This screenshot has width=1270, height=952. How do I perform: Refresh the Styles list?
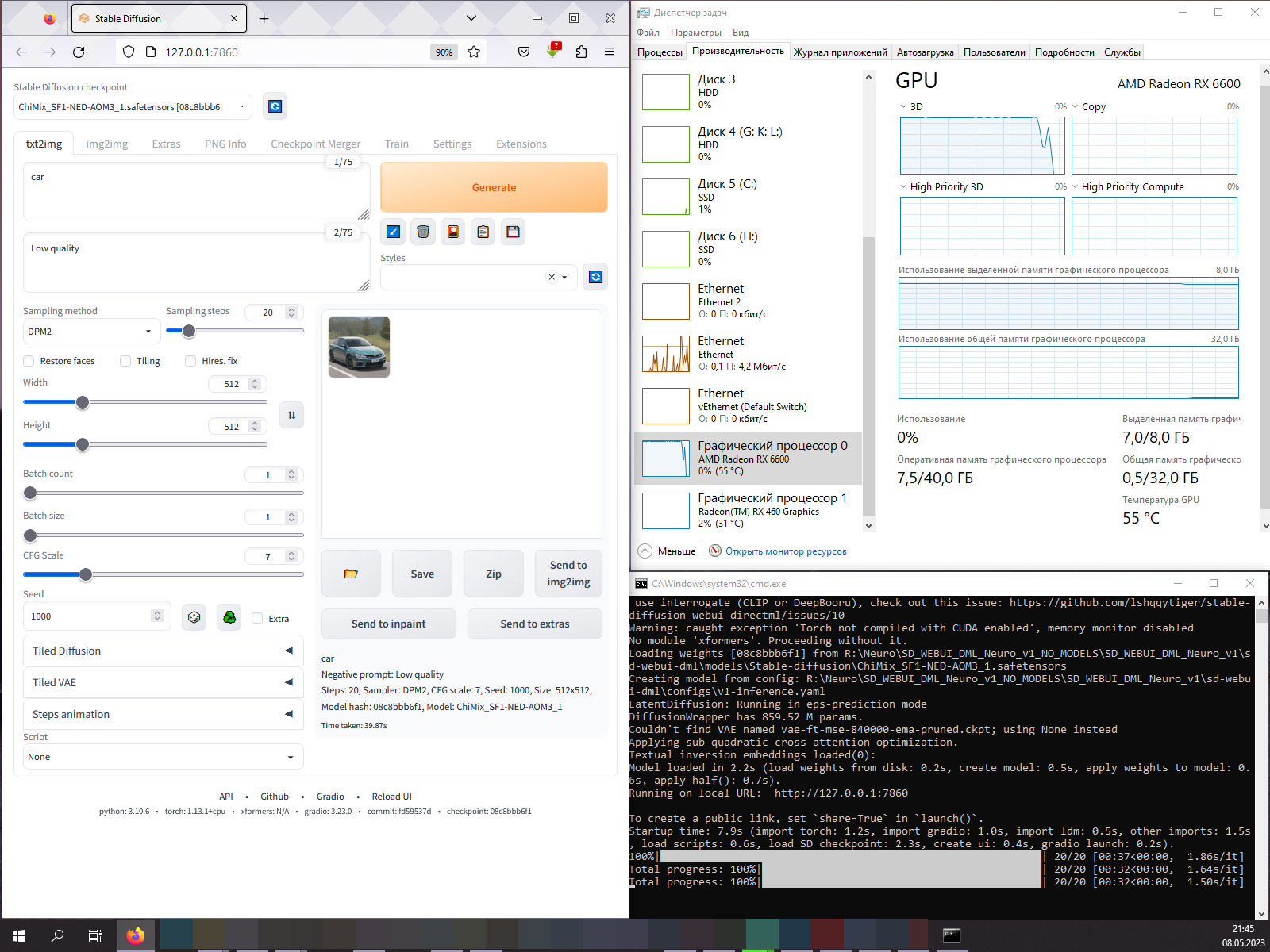tap(595, 277)
